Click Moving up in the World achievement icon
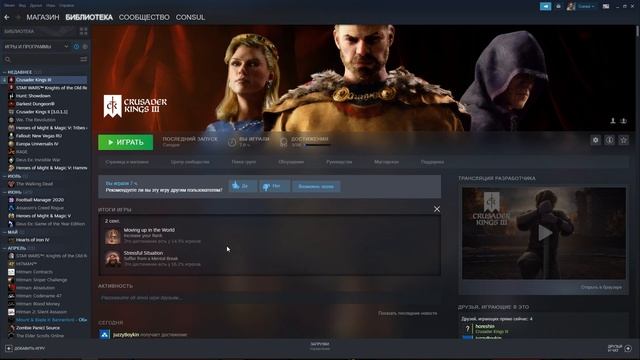Viewport: 640px width, 360px height. (x=113, y=236)
